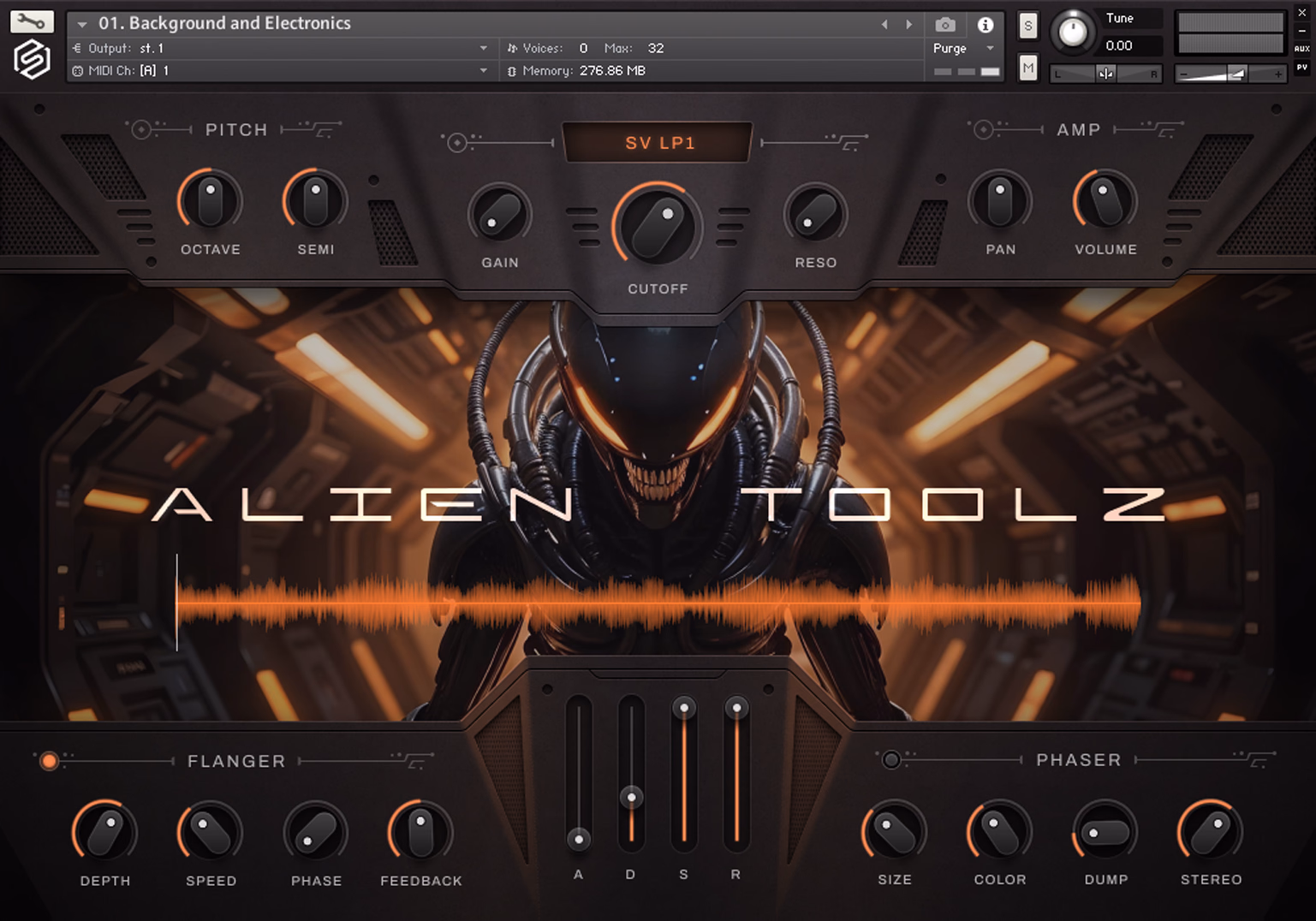Image resolution: width=1316 pixels, height=921 pixels.
Task: Click the Attack (A) envelope slider handle
Action: click(579, 839)
